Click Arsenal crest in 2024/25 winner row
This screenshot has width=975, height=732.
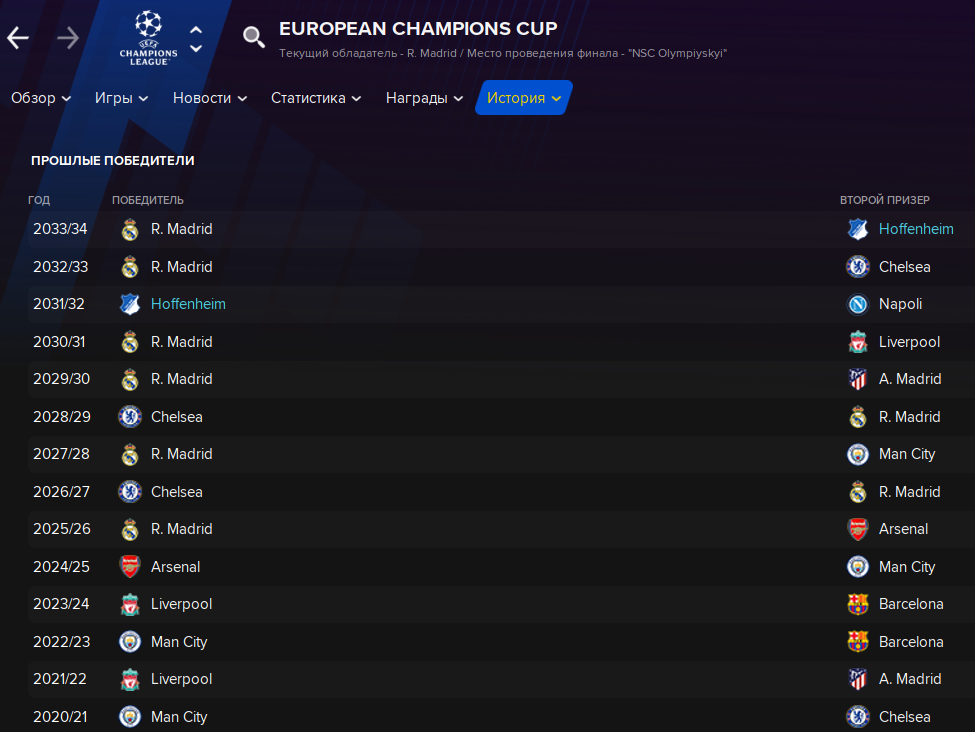pos(130,567)
